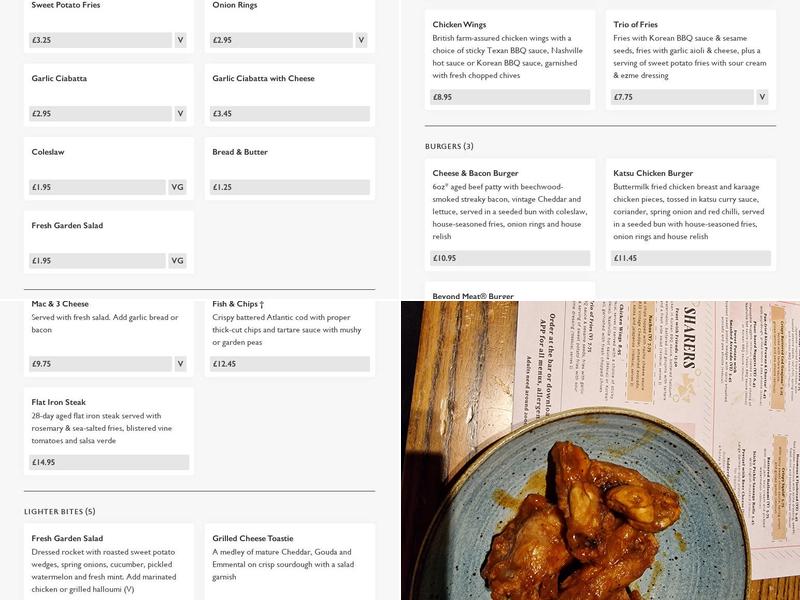
Task: Click the V badge on Sweet Potato Fries
Action: coord(180,40)
